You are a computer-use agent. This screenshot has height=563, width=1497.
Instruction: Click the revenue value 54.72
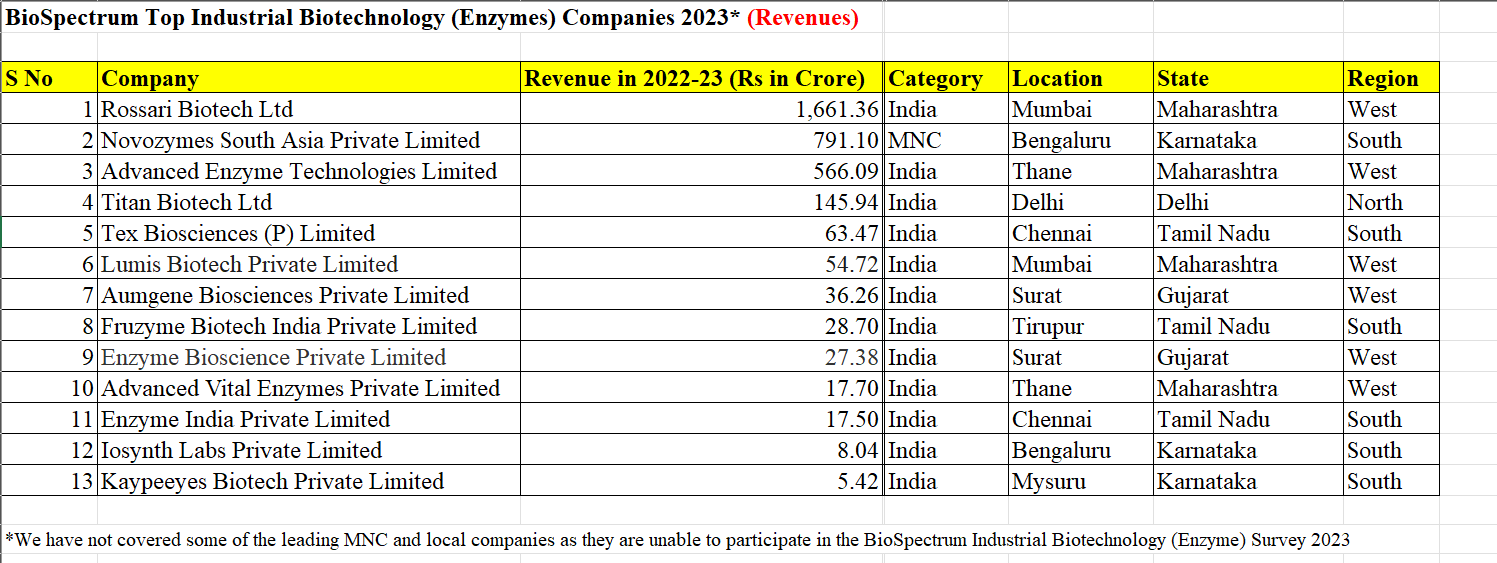tap(702, 264)
